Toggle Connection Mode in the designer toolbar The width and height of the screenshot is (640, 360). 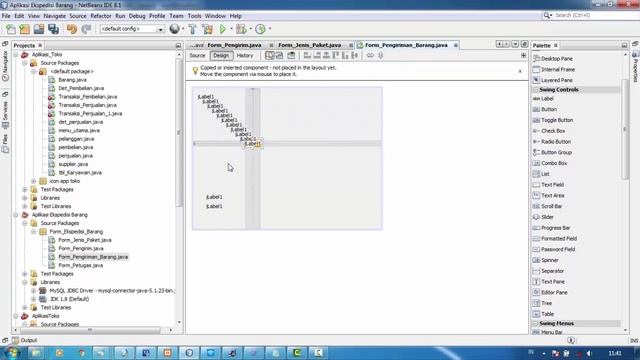pyautogui.click(x=279, y=56)
